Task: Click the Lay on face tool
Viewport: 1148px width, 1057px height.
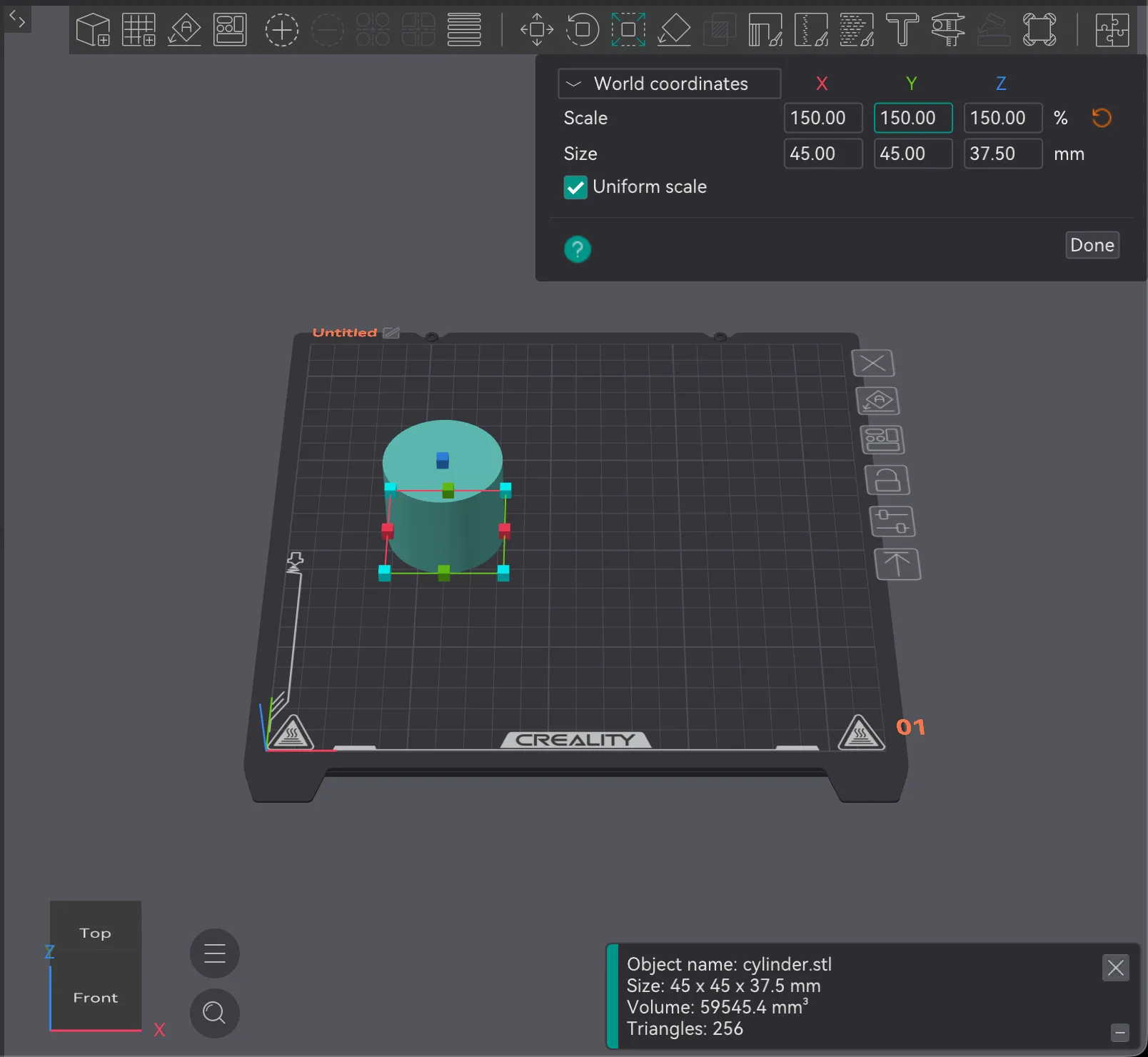Action: click(674, 30)
